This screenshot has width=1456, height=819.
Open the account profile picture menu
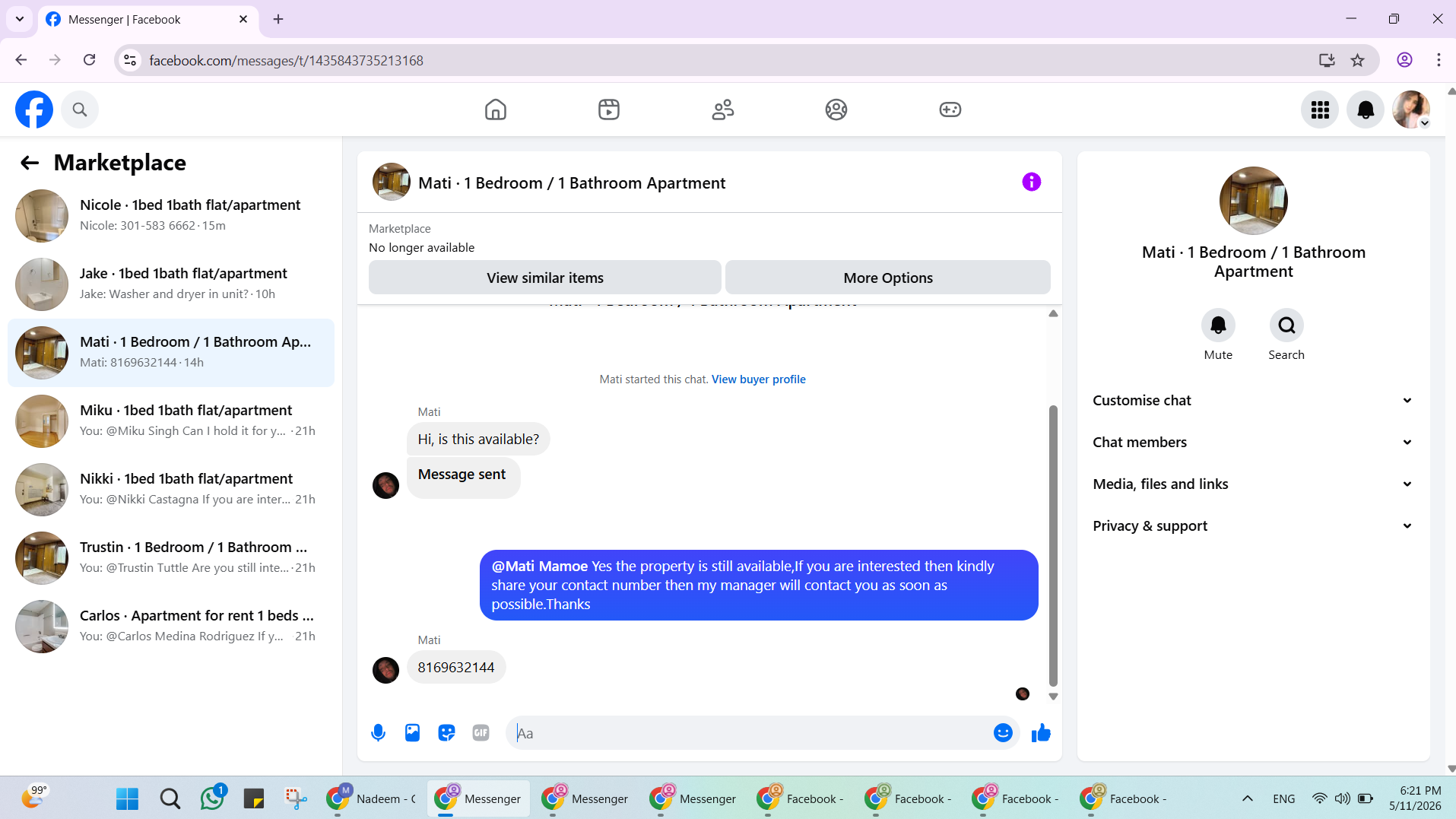1411,110
